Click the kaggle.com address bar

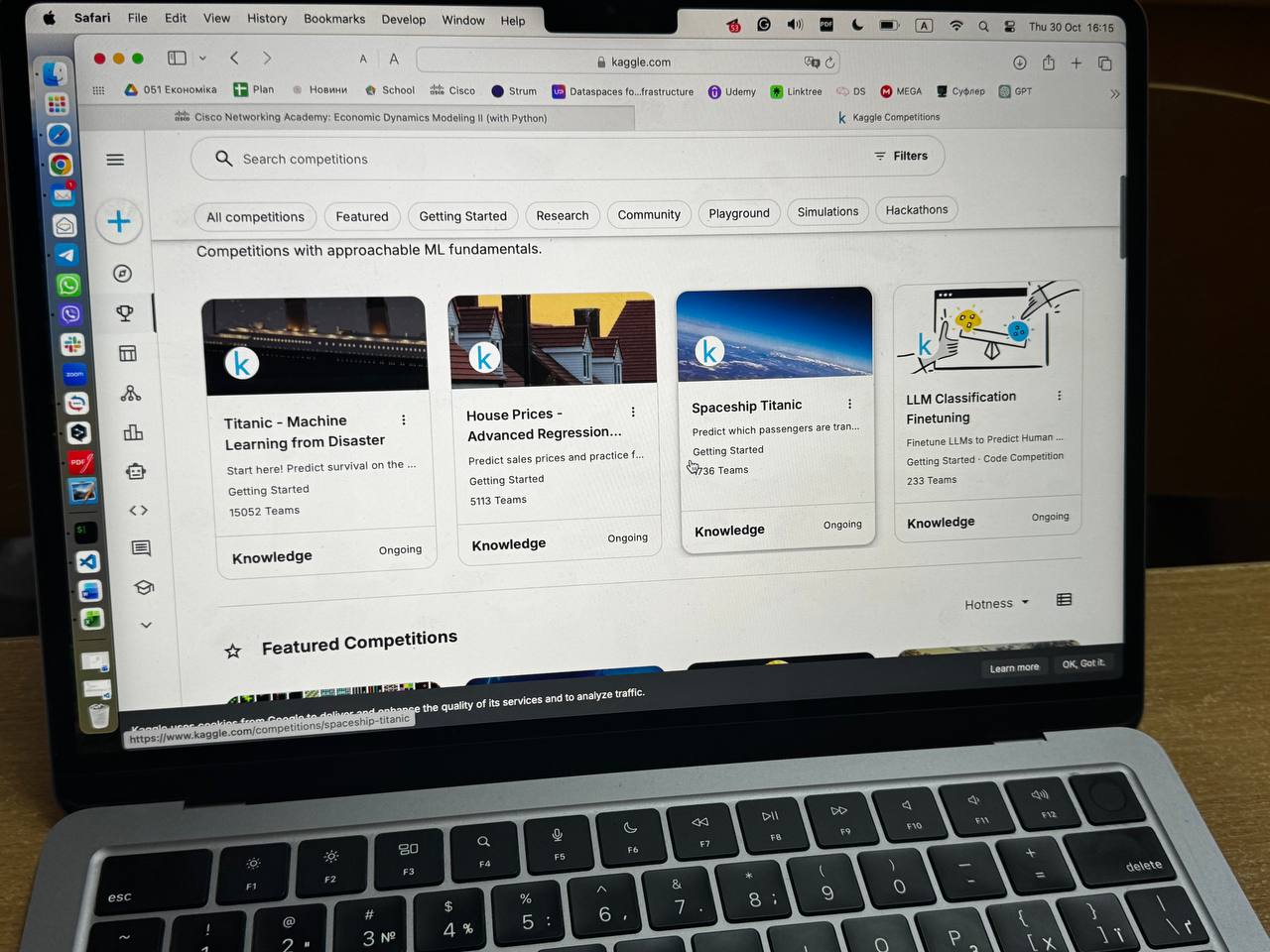[629, 61]
